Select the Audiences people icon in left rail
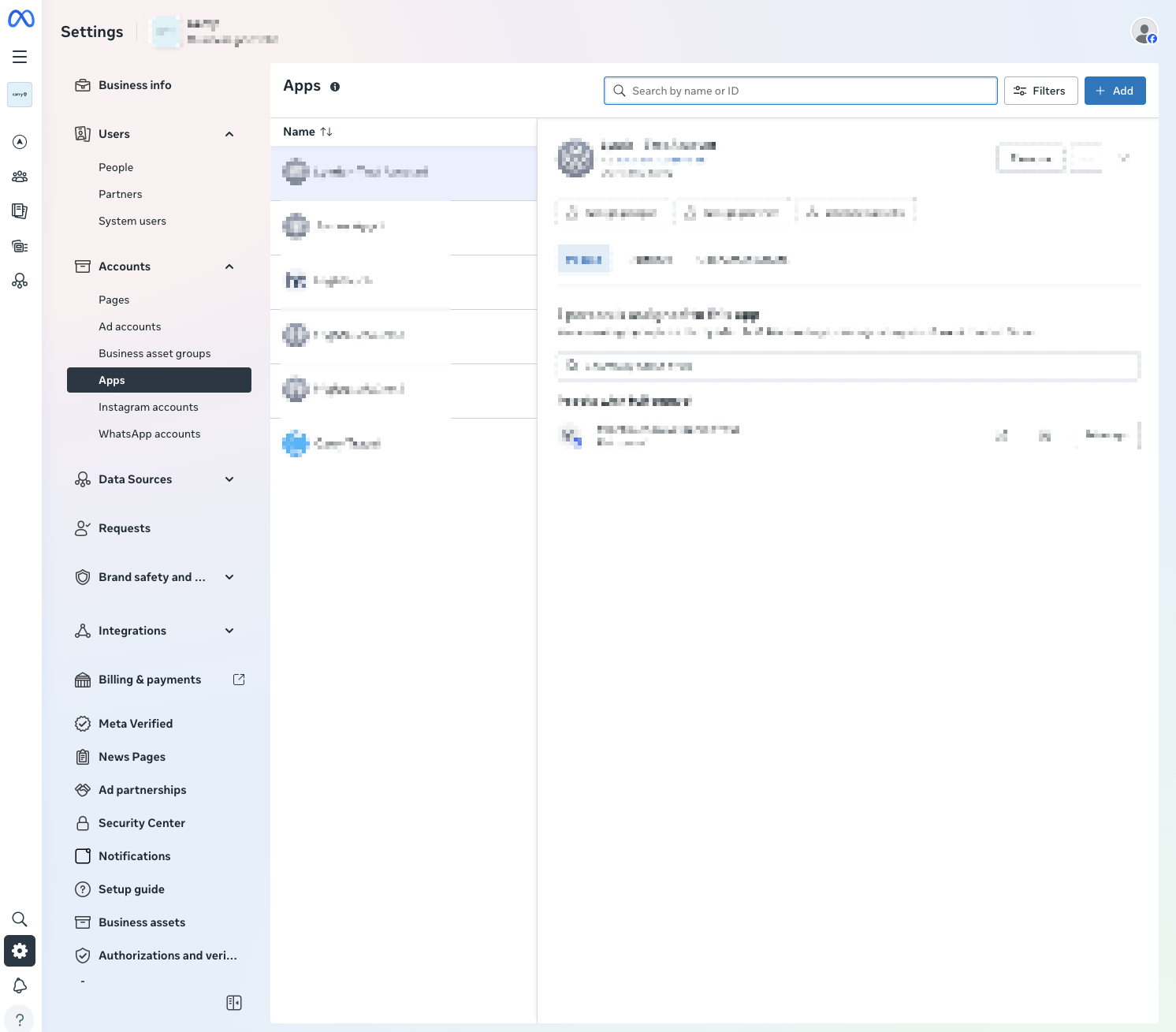Screen dimensions: 1176x1032 click(20, 177)
